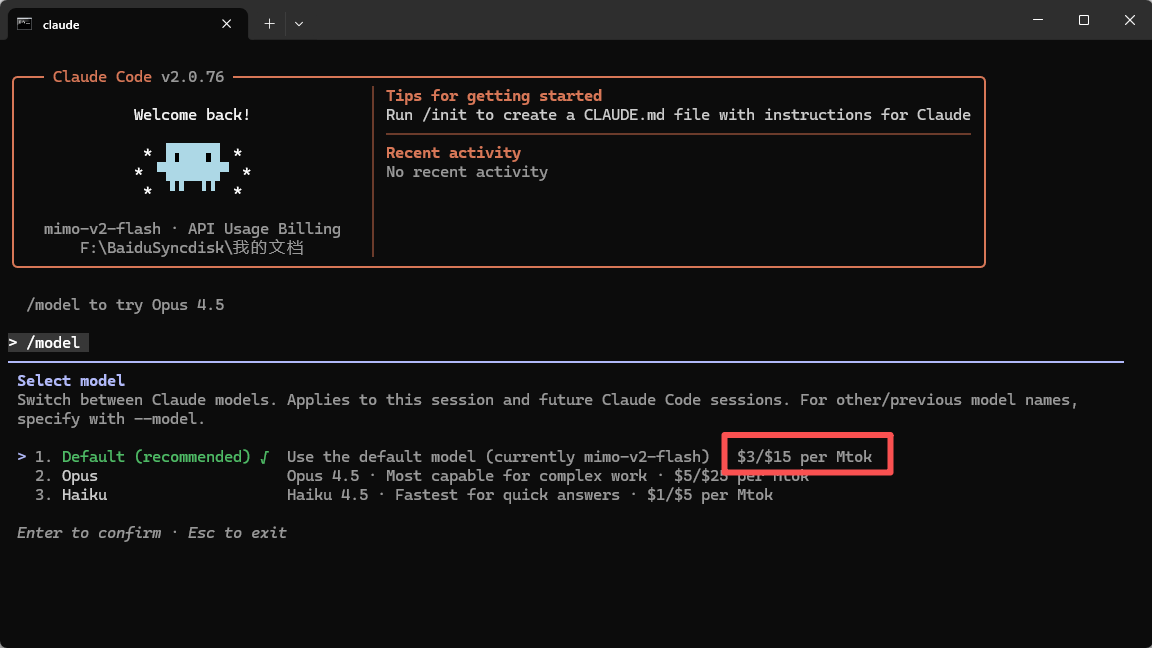
Task: Click the Claude Code pixel mascot
Action: point(192,165)
